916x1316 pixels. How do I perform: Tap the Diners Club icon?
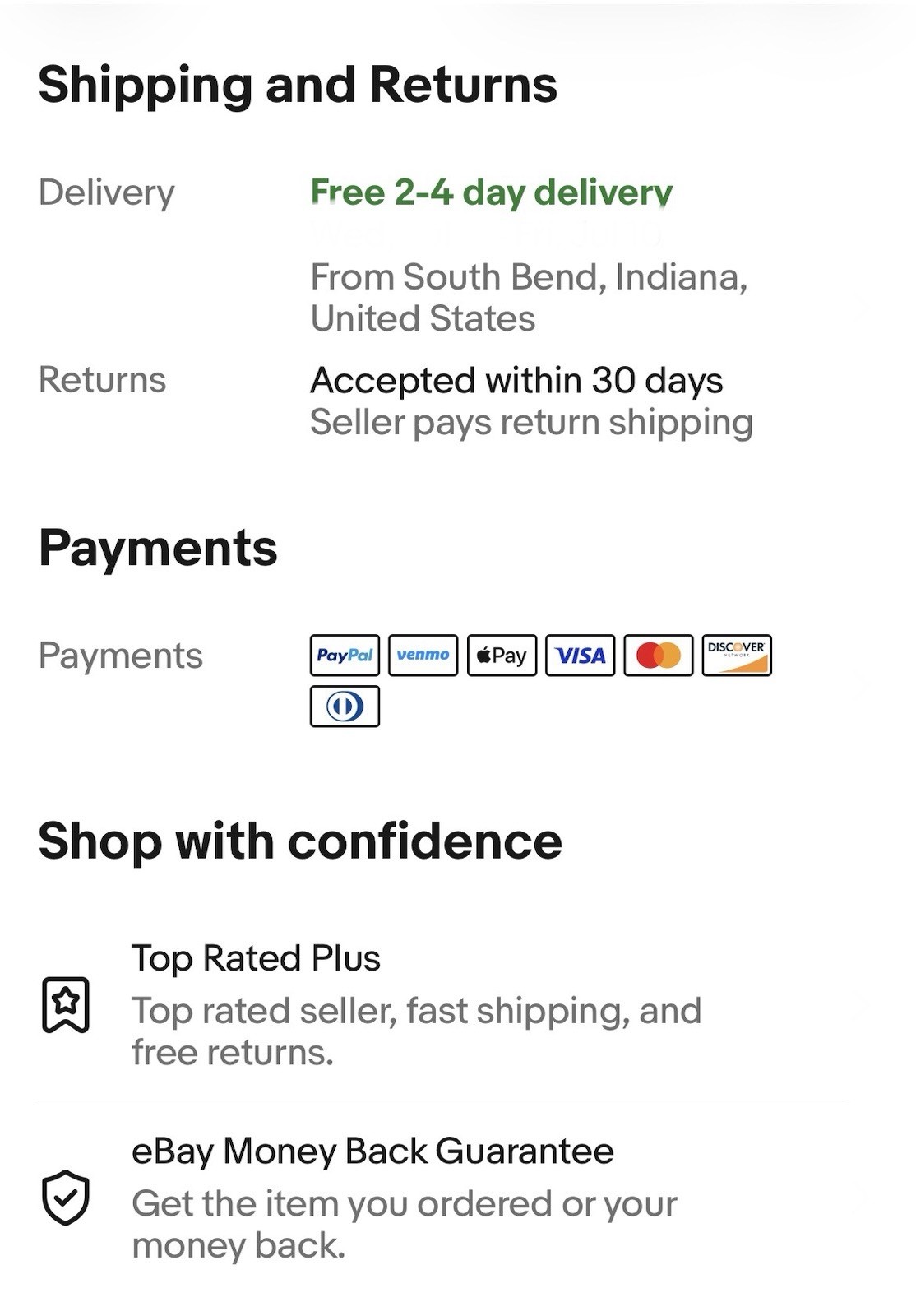[345, 706]
